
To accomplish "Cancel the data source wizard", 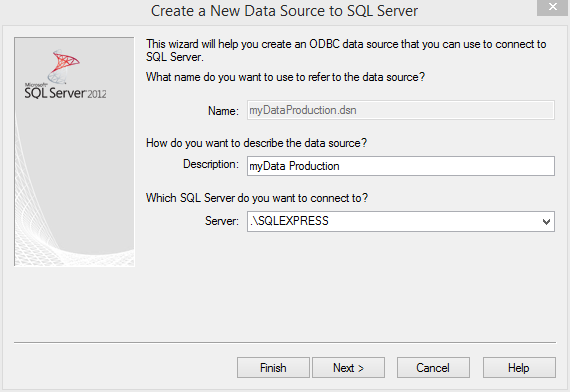I will pos(433,368).
